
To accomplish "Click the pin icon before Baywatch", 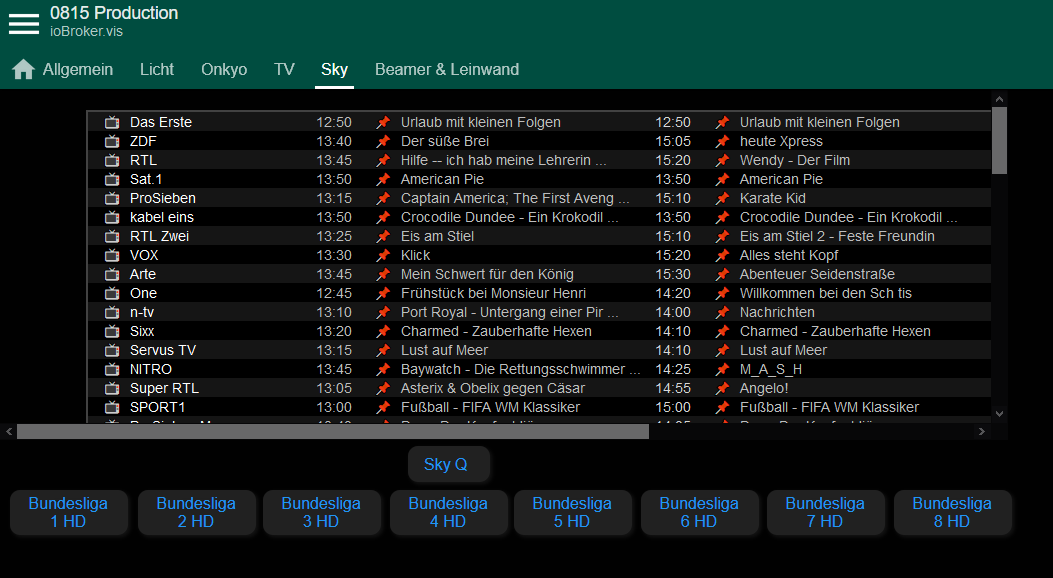I will click(383, 369).
